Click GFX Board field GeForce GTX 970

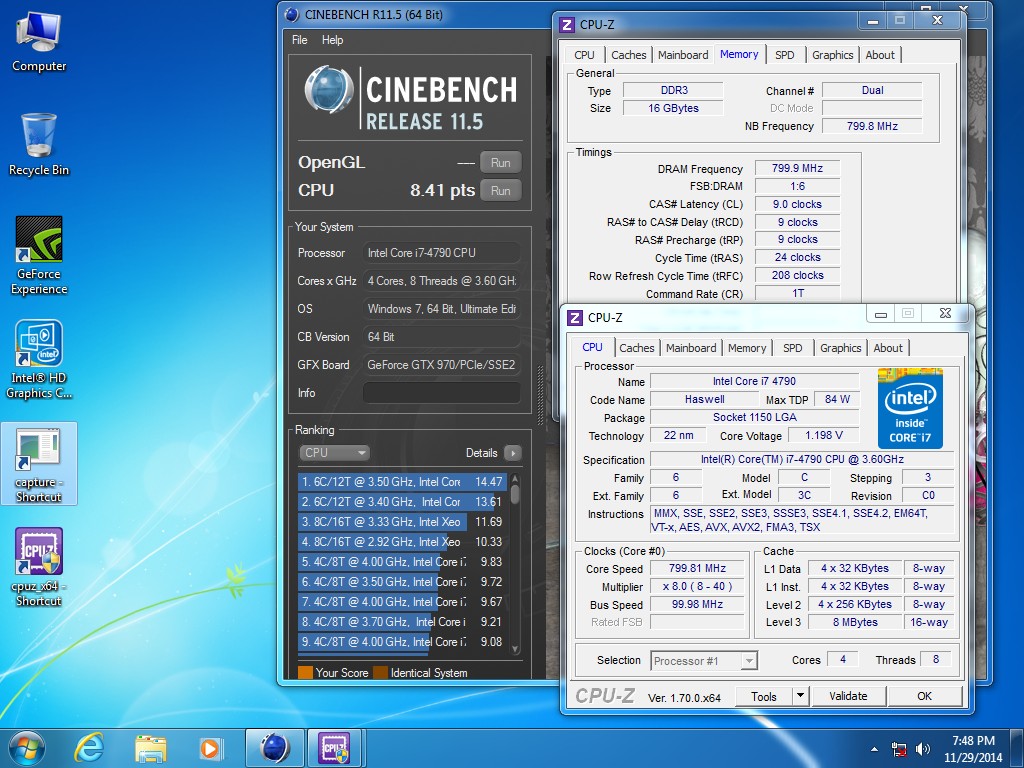tap(441, 365)
